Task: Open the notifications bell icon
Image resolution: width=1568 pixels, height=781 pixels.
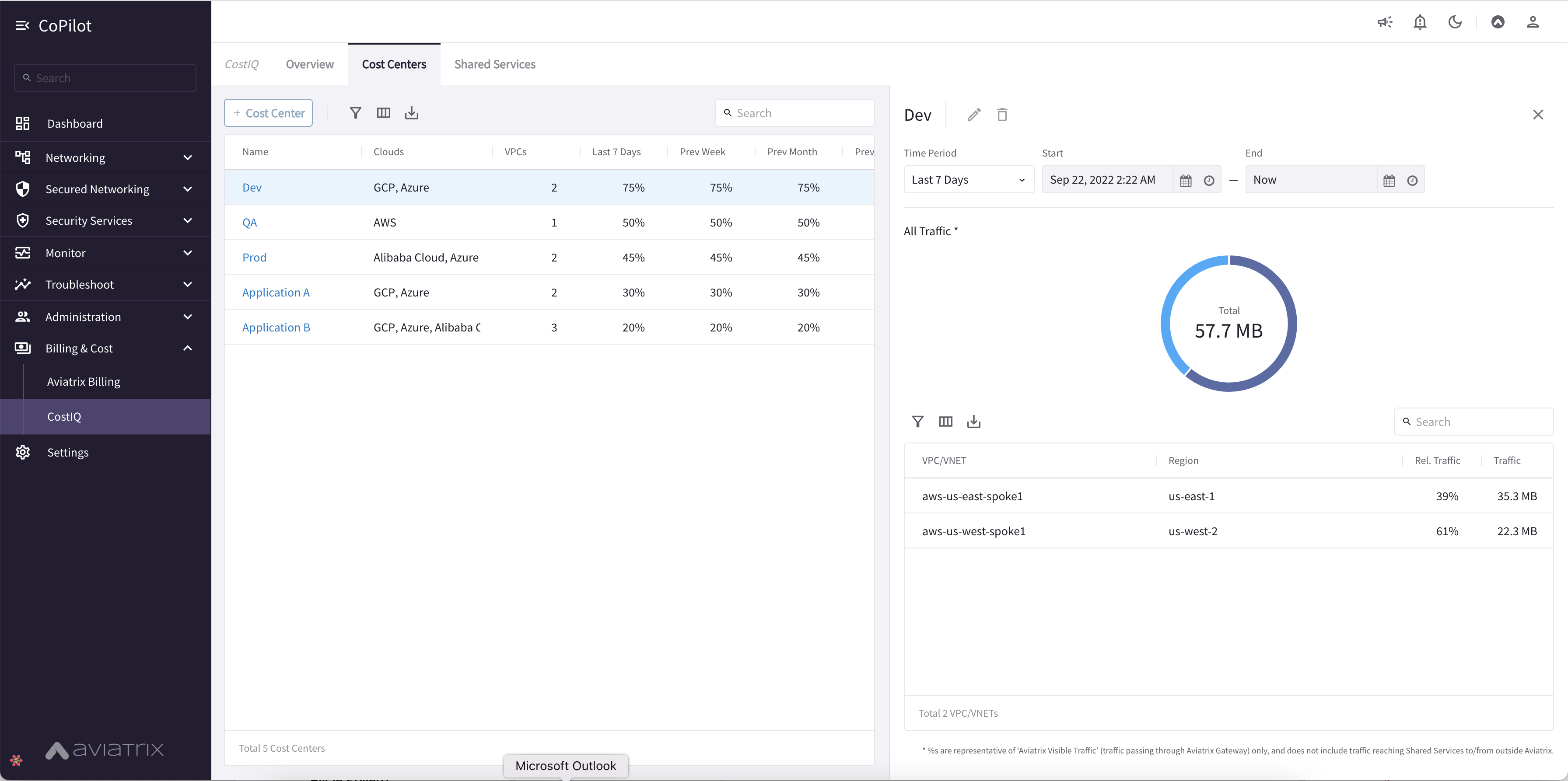Action: [x=1420, y=22]
